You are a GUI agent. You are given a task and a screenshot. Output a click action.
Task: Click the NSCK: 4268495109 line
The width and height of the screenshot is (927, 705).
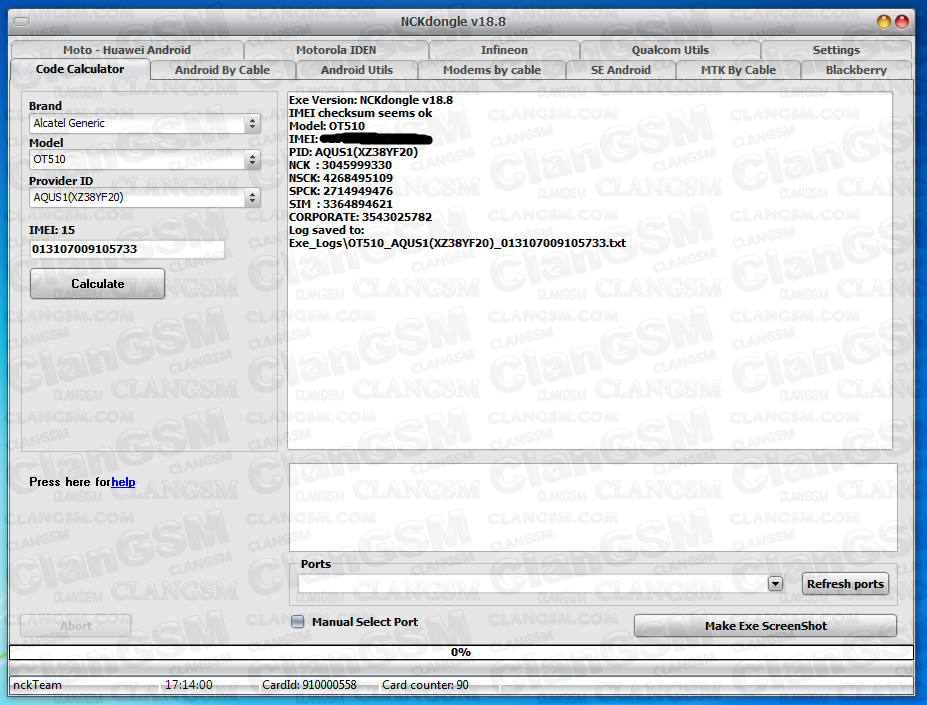point(341,178)
